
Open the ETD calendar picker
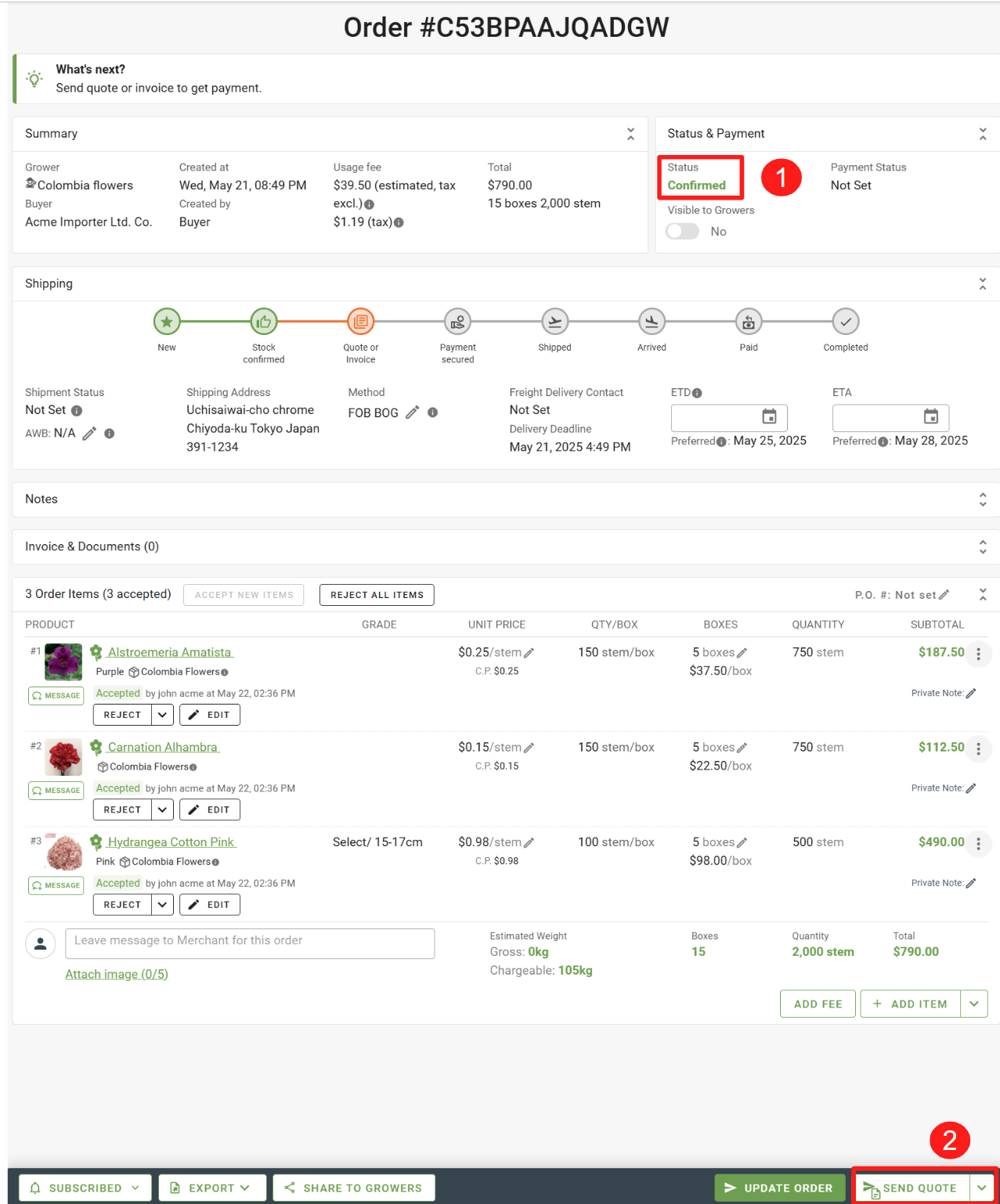tap(769, 416)
